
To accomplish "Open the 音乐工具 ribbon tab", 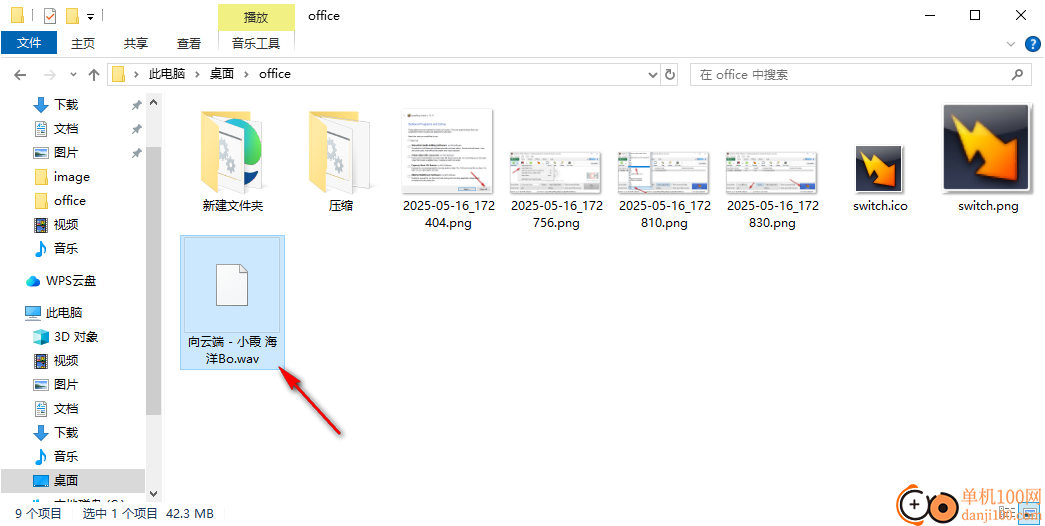I will pyautogui.click(x=256, y=43).
